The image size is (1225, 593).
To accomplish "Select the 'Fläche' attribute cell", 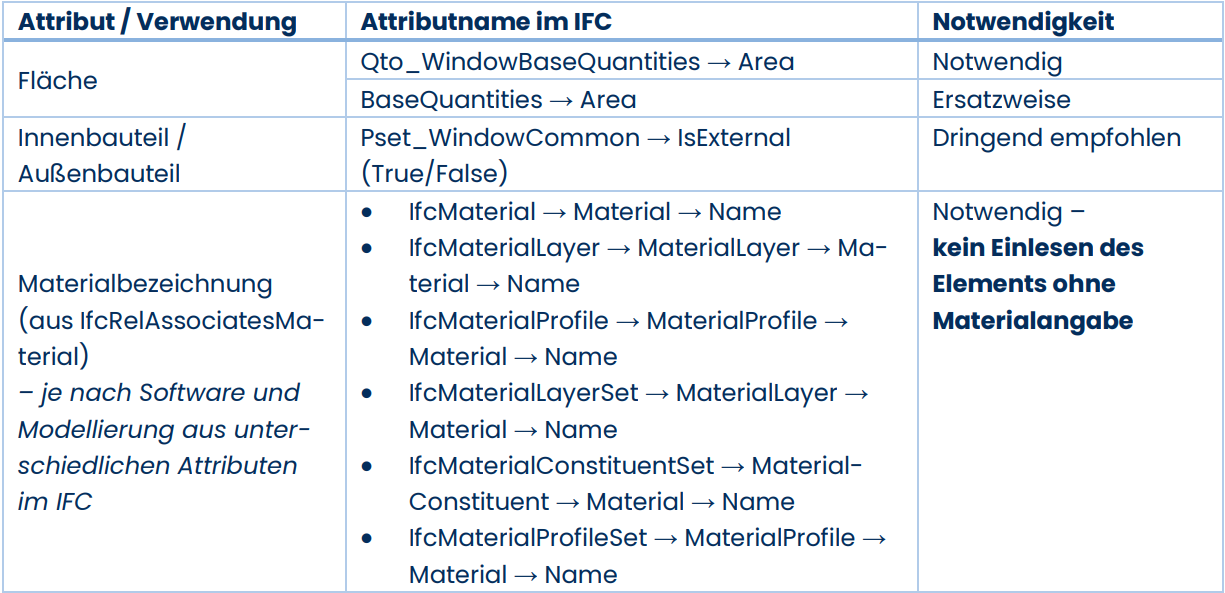I will [58, 81].
